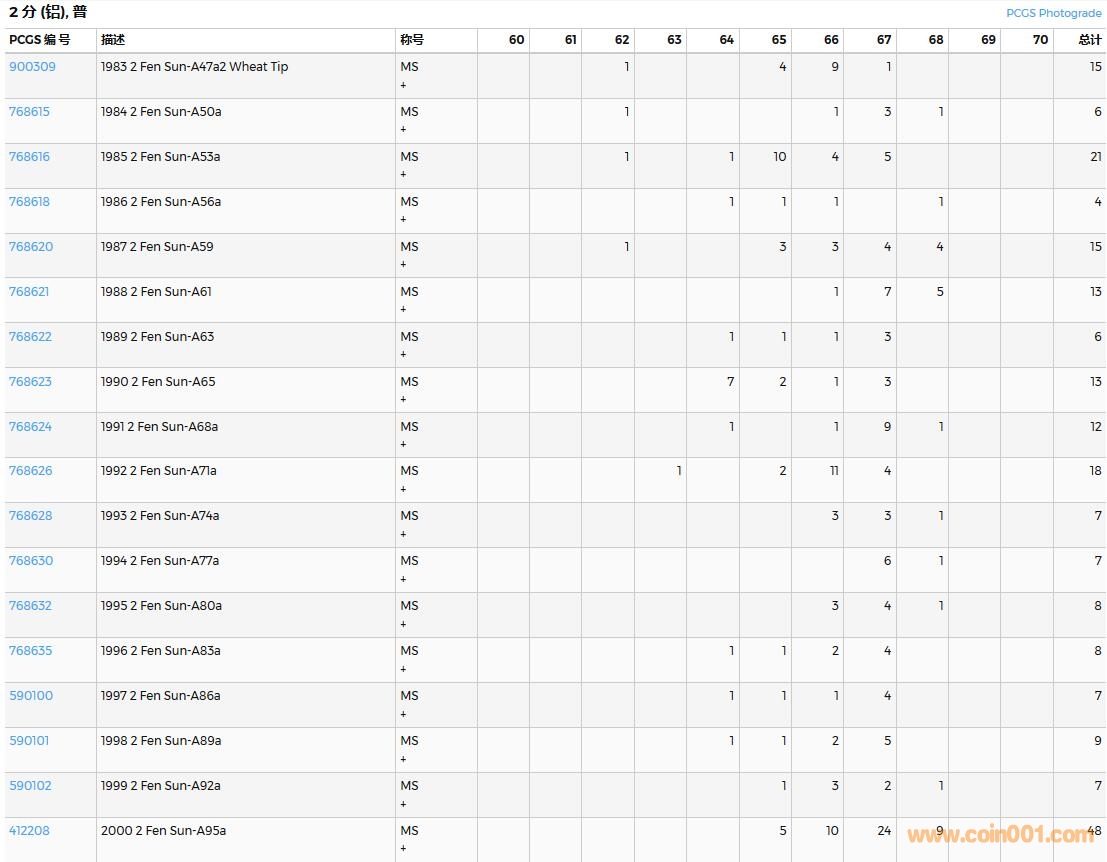Open PCGS number 412208 for 2000 coin
The height and width of the screenshot is (862, 1107).
pos(29,831)
